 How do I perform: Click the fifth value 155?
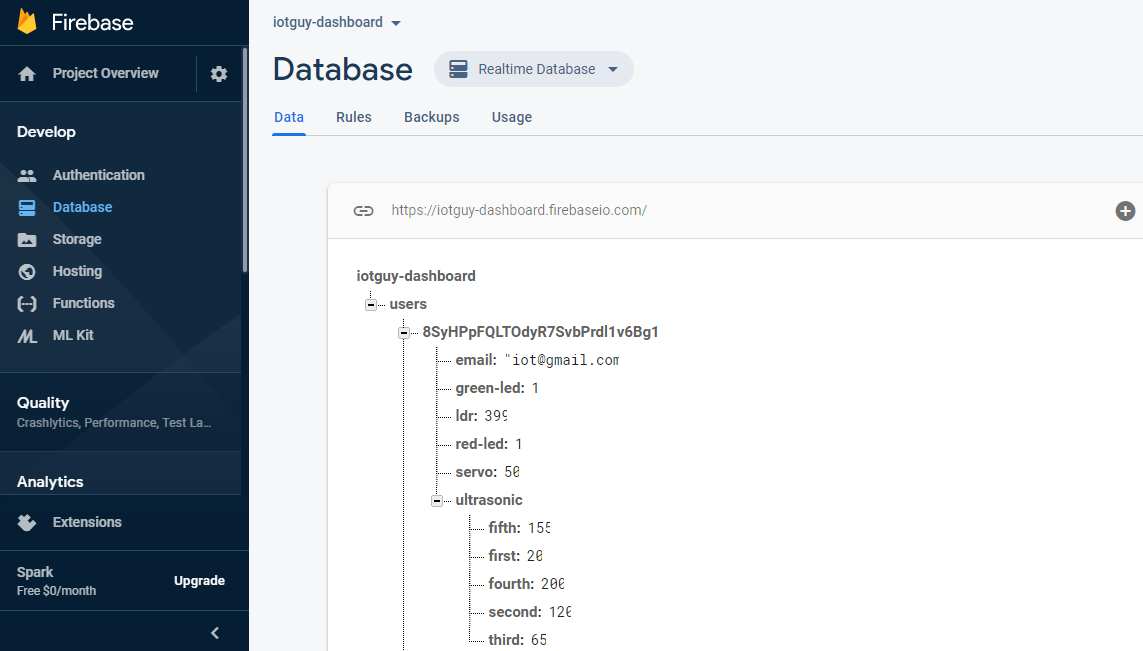[x=539, y=529]
